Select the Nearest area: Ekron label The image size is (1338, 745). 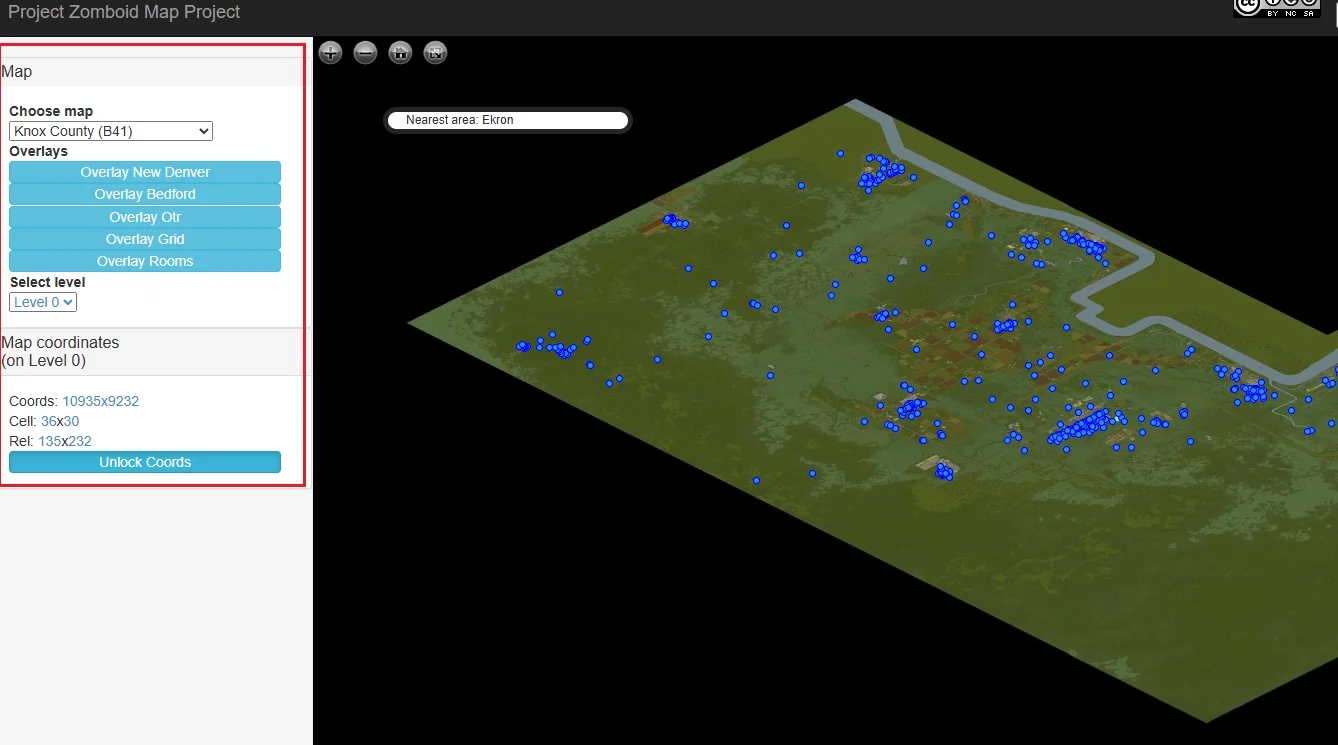coord(460,120)
